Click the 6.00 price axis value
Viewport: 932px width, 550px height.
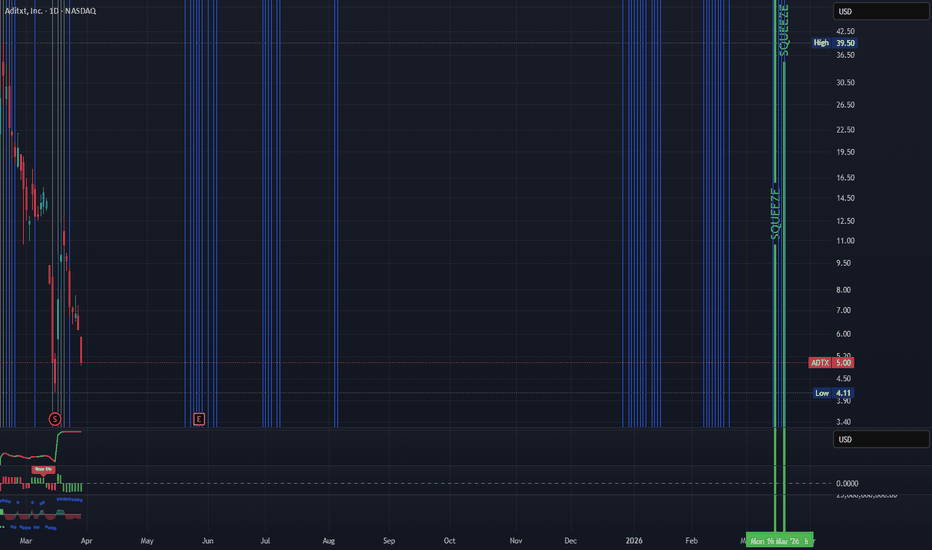[843, 334]
